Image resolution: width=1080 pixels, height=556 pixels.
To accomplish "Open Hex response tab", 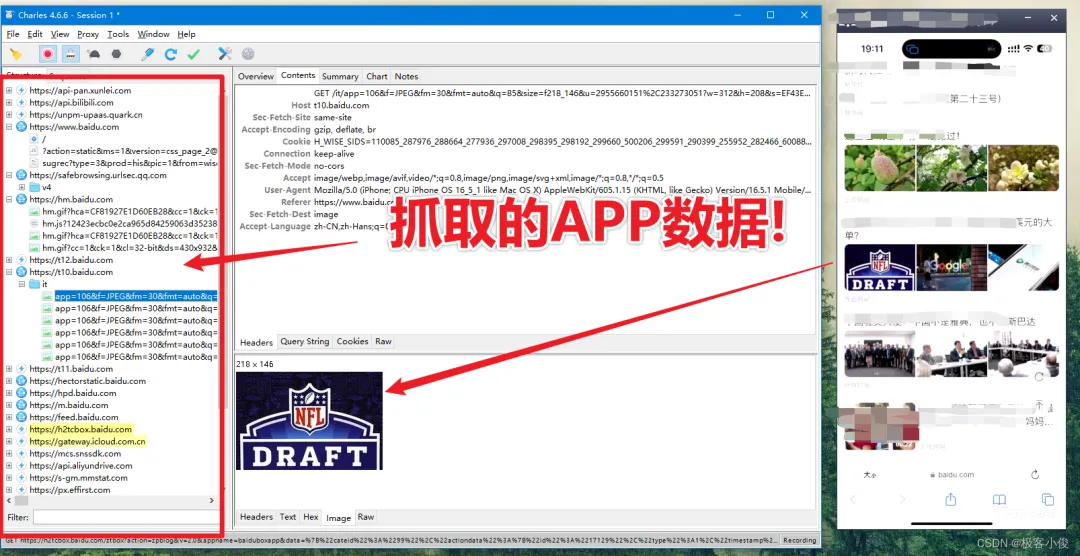I will coord(311,517).
